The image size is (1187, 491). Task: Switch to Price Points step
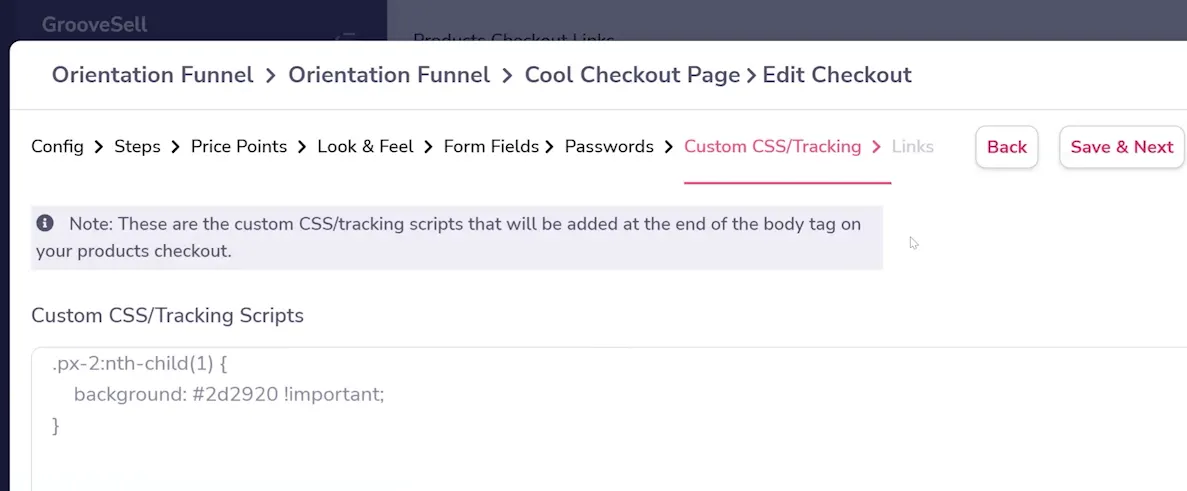pos(239,147)
